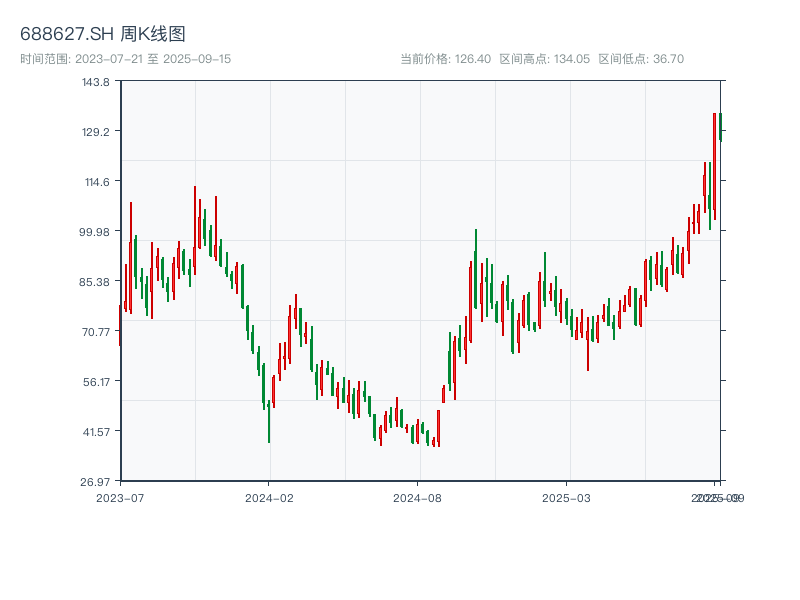Click the y-axis value 56.17

(x=96, y=382)
